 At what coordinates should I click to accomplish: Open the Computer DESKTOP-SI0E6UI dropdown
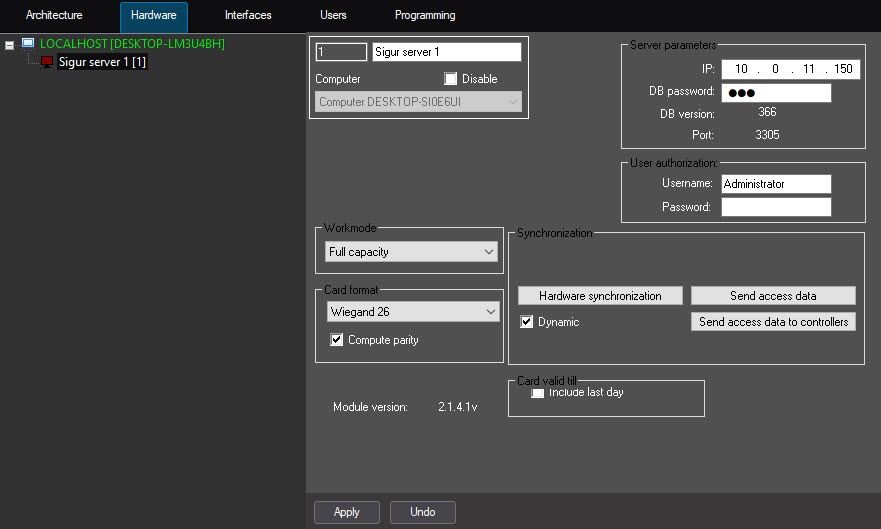tap(418, 102)
